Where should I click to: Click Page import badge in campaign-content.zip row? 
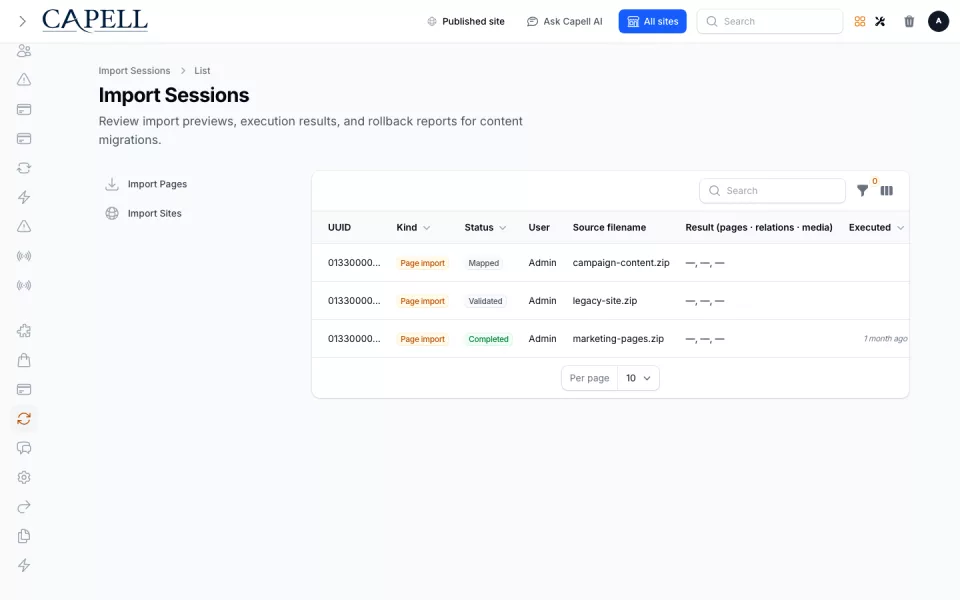[422, 263]
